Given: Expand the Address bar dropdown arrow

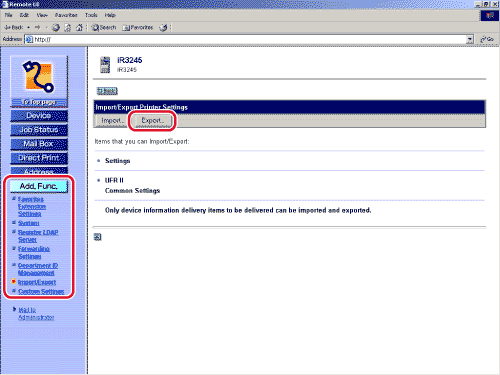Looking at the screenshot, I should tap(470, 39).
